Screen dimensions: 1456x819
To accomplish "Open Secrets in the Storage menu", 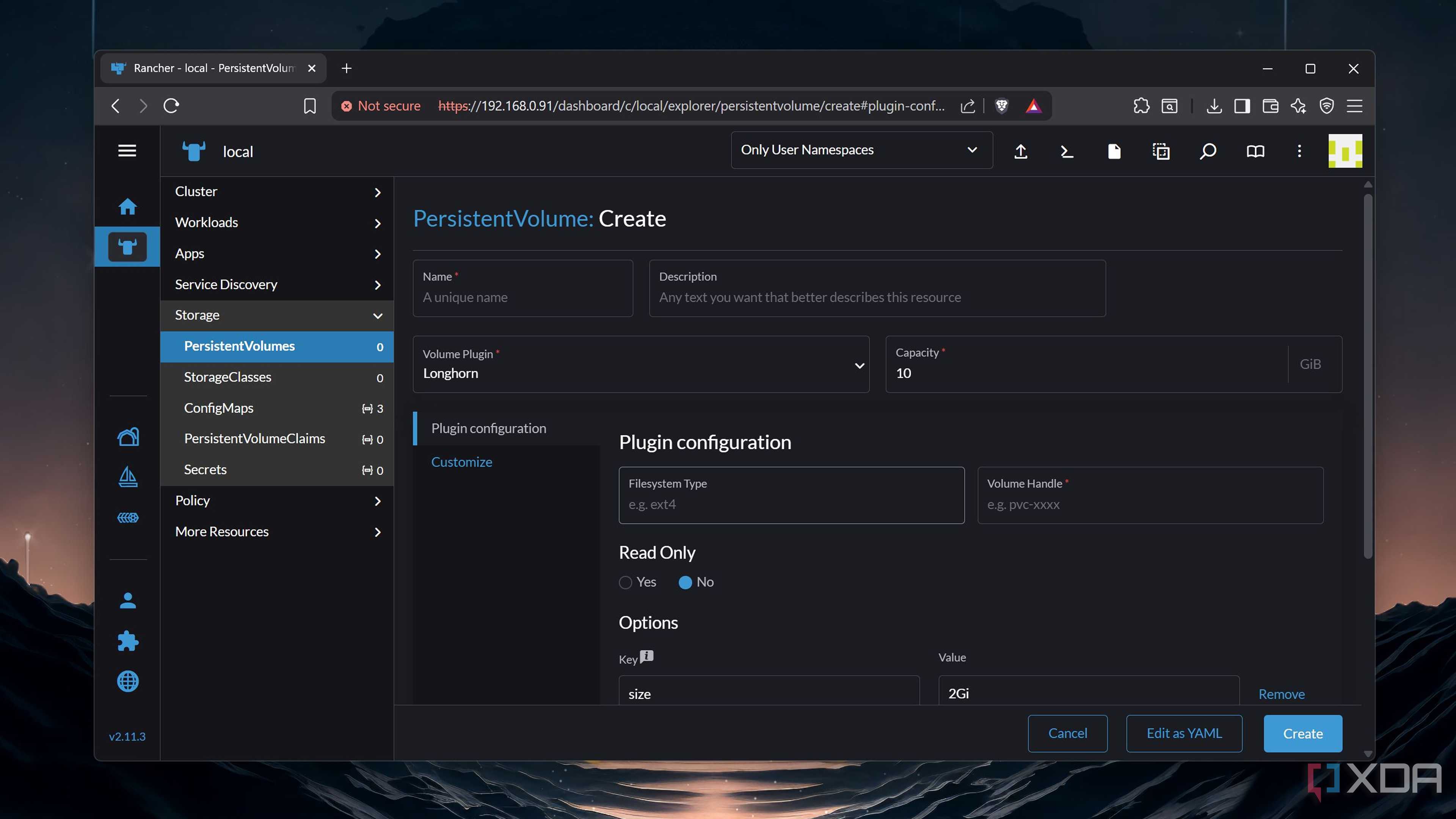I will pyautogui.click(x=277, y=470).
